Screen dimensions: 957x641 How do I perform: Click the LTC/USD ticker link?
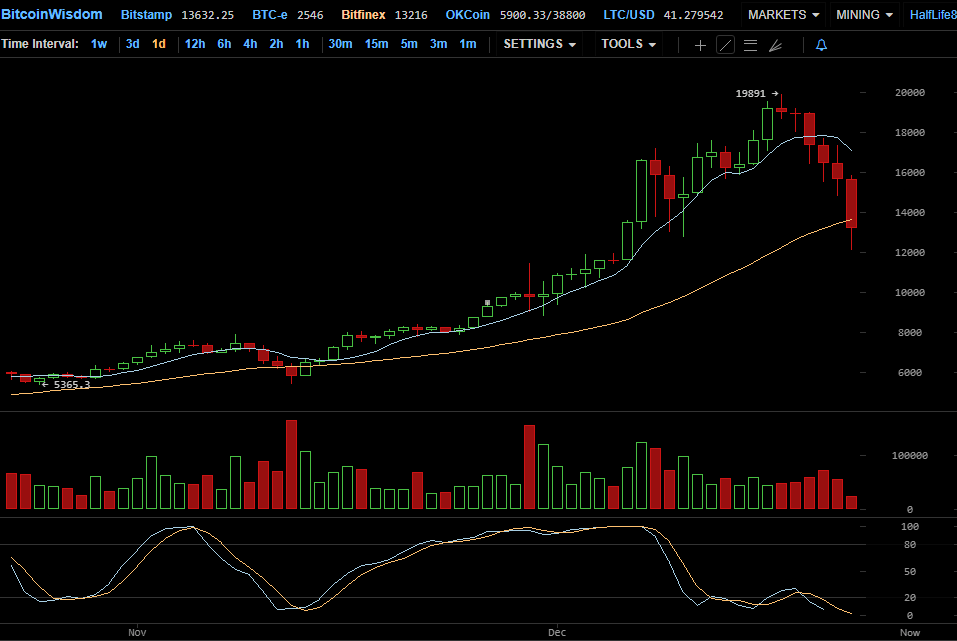coord(636,15)
